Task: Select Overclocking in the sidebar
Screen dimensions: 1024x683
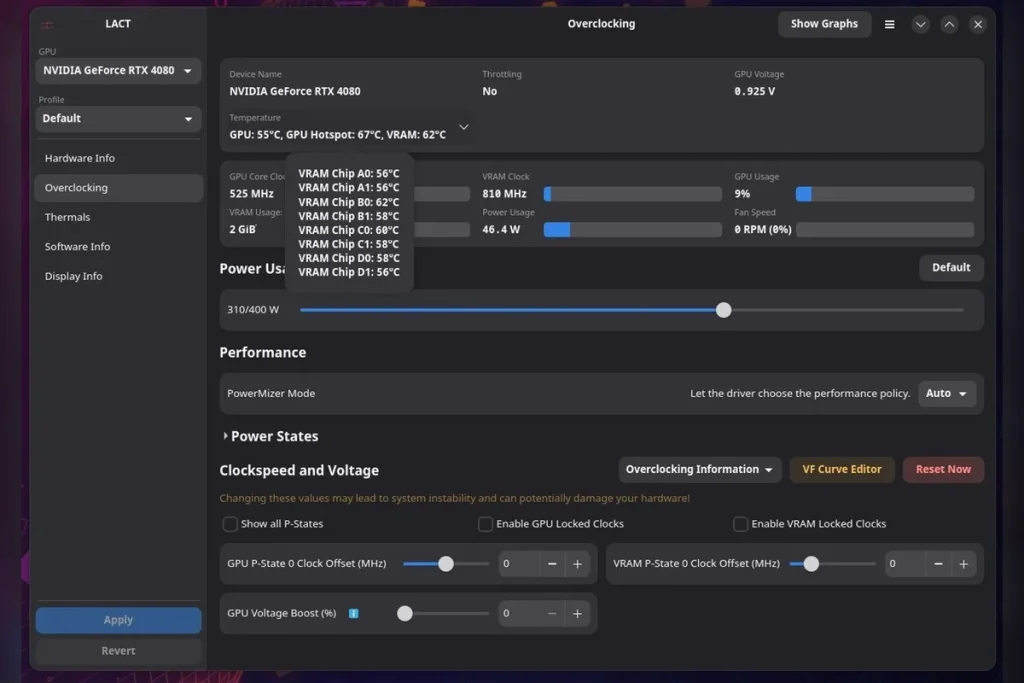Action: coord(118,187)
